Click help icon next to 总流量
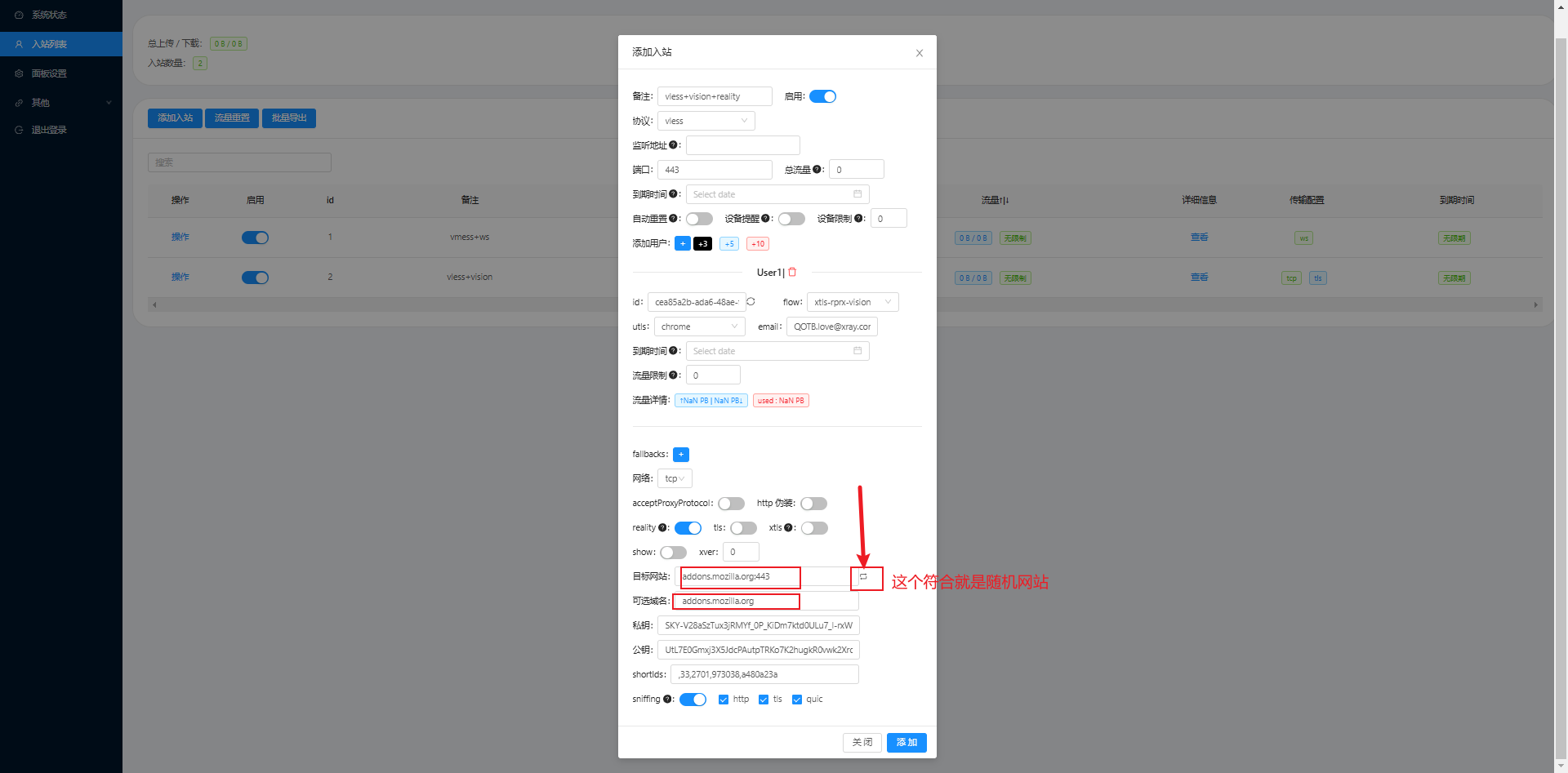 (817, 170)
